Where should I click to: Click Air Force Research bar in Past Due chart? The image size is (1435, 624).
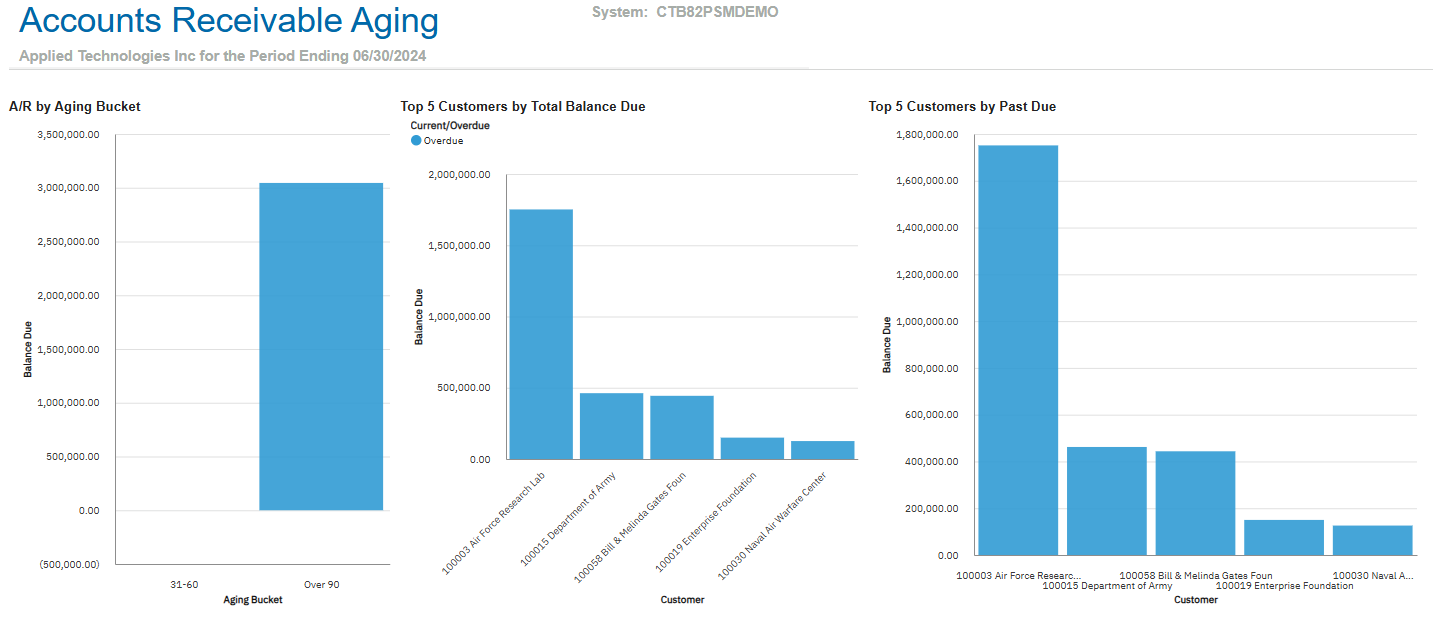1017,350
